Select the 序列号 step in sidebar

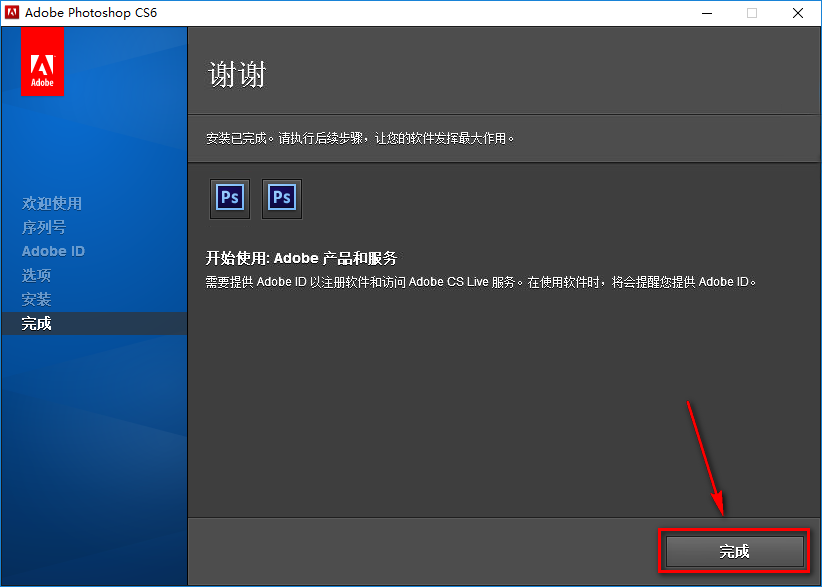[46, 227]
